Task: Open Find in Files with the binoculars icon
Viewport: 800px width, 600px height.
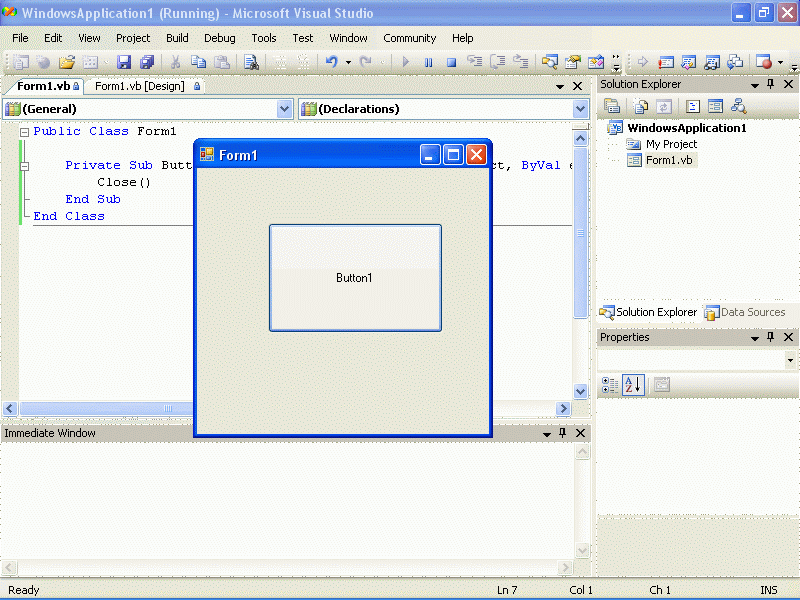Action: (251, 62)
